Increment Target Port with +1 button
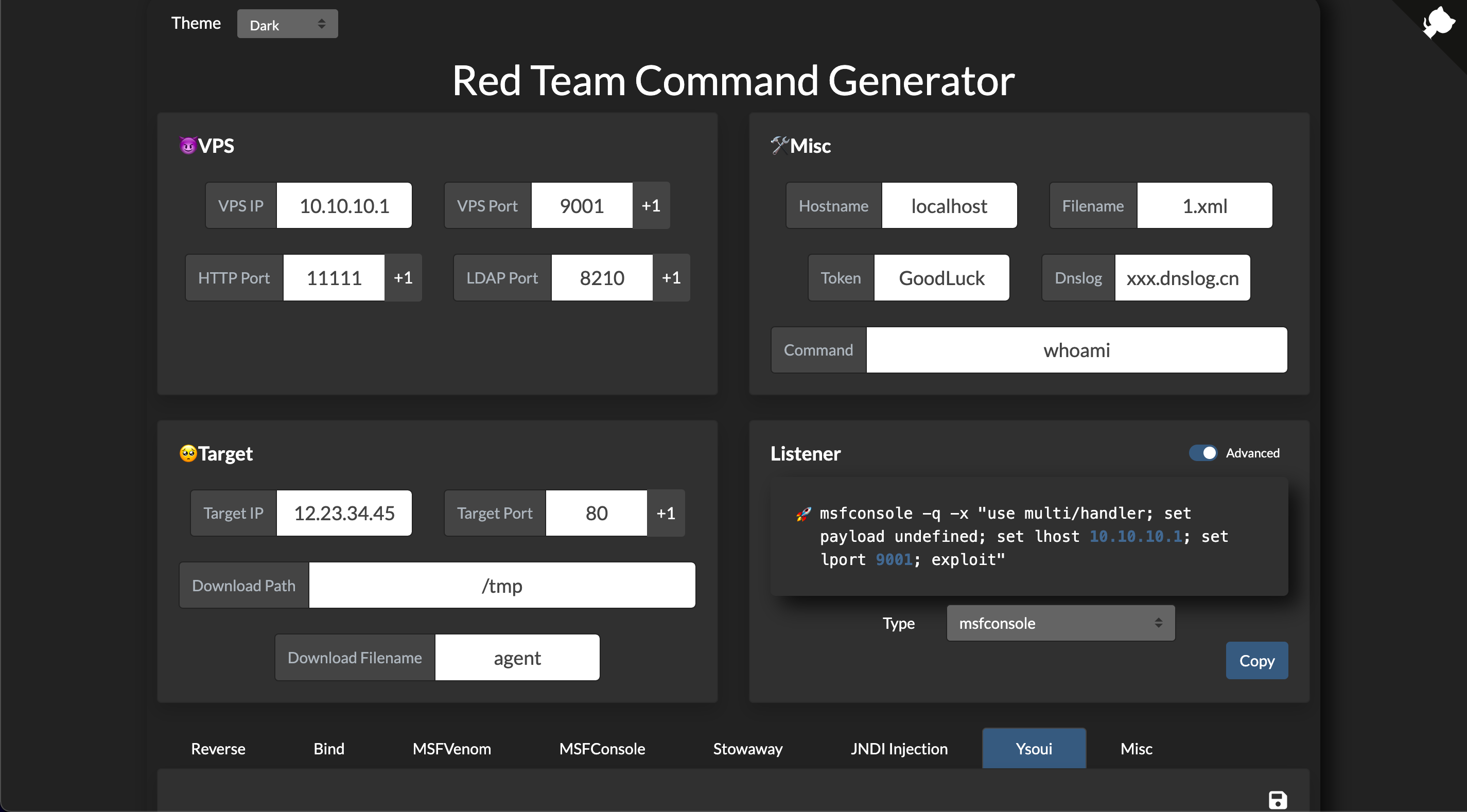The image size is (1467, 812). click(x=665, y=513)
